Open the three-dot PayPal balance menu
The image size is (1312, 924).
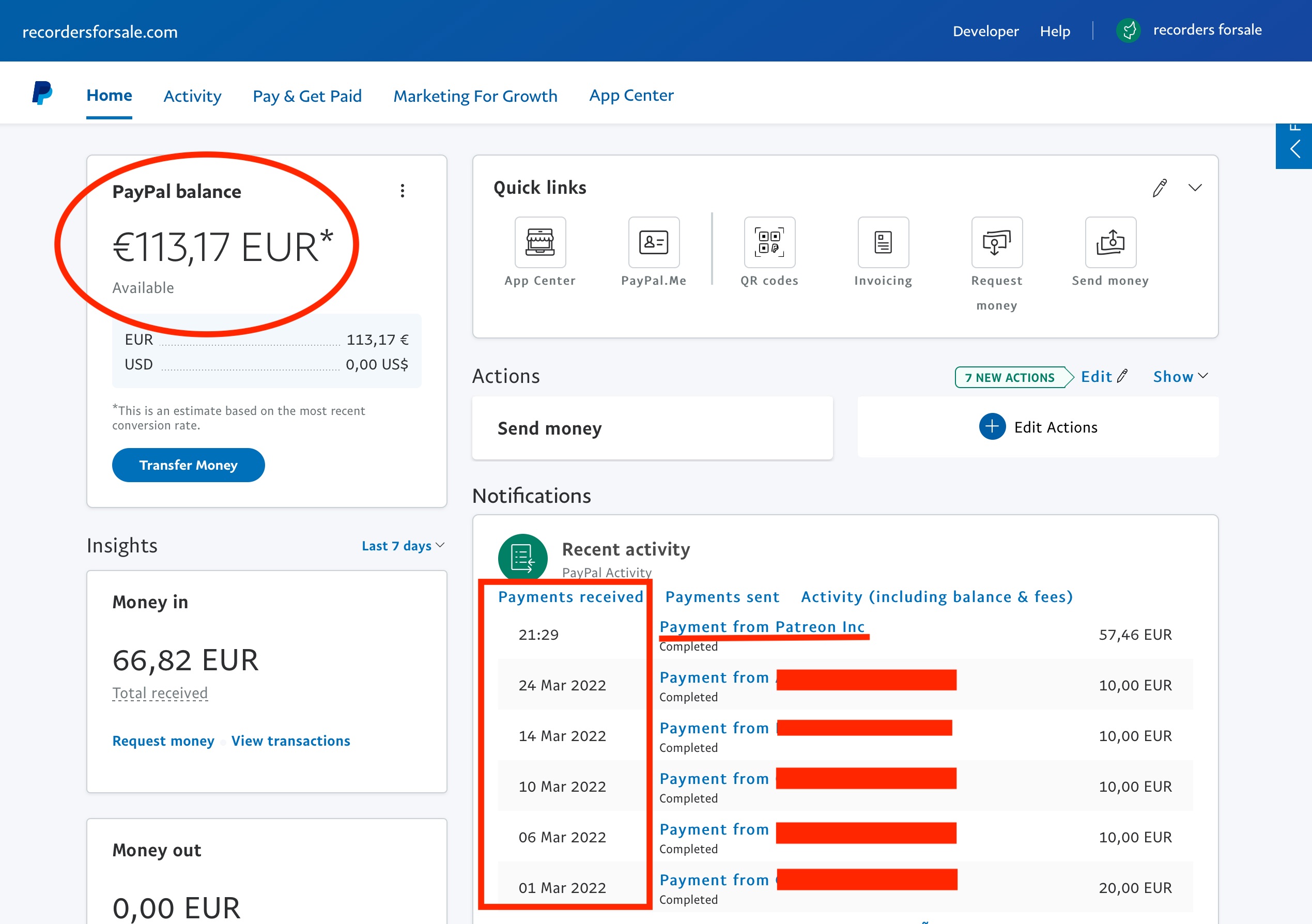[403, 191]
